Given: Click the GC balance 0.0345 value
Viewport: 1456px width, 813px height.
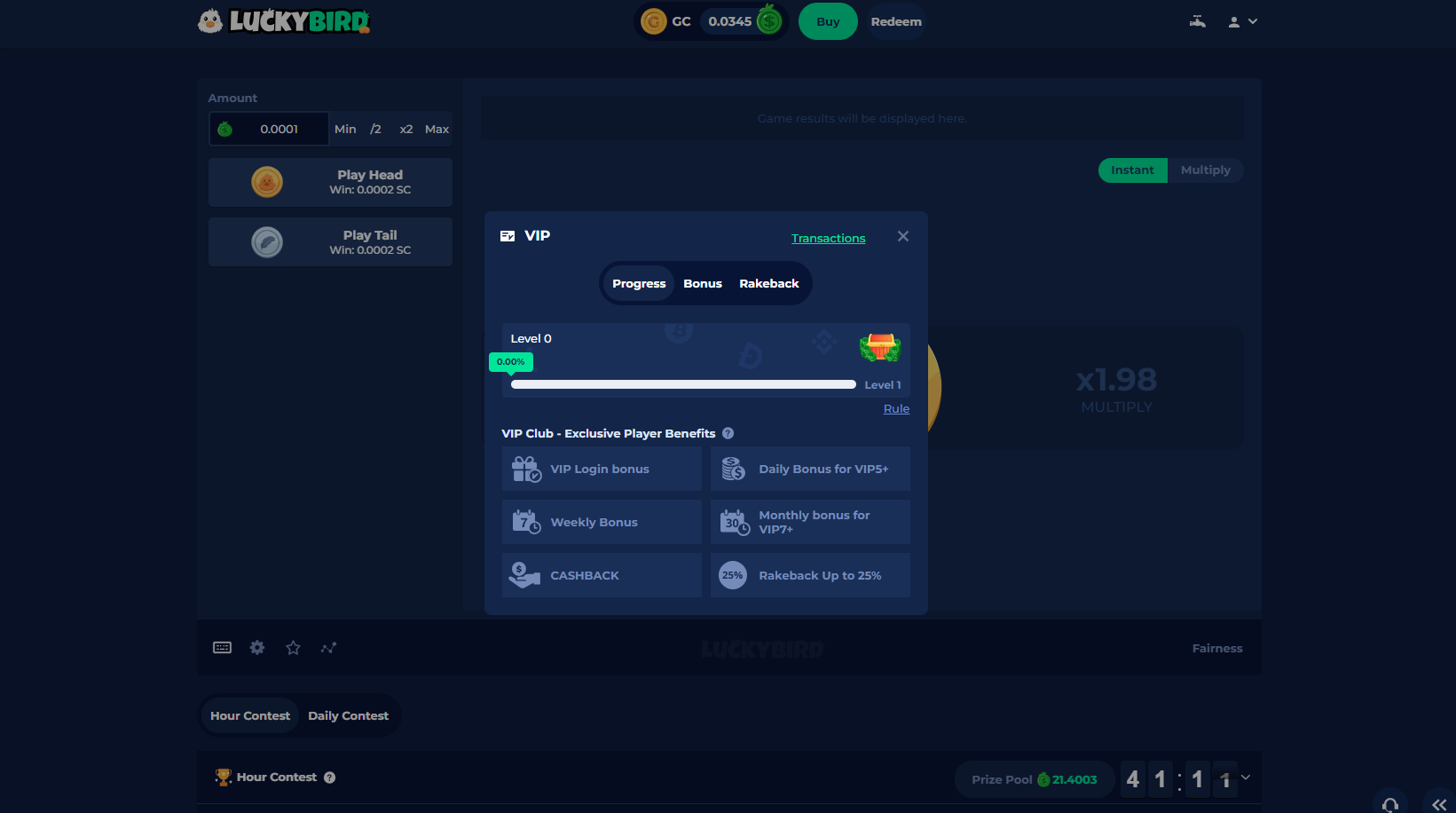Looking at the screenshot, I should [730, 21].
